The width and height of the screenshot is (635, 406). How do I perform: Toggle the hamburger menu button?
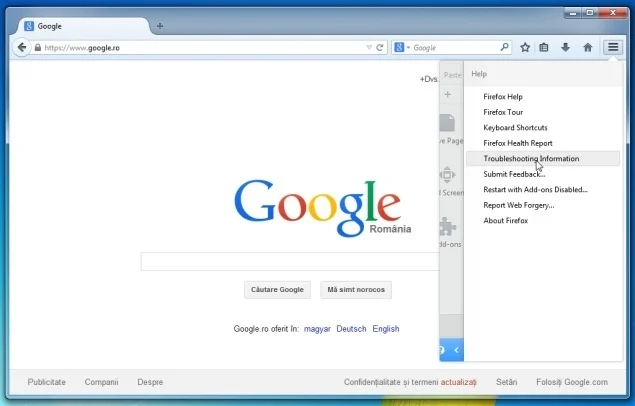coord(613,47)
